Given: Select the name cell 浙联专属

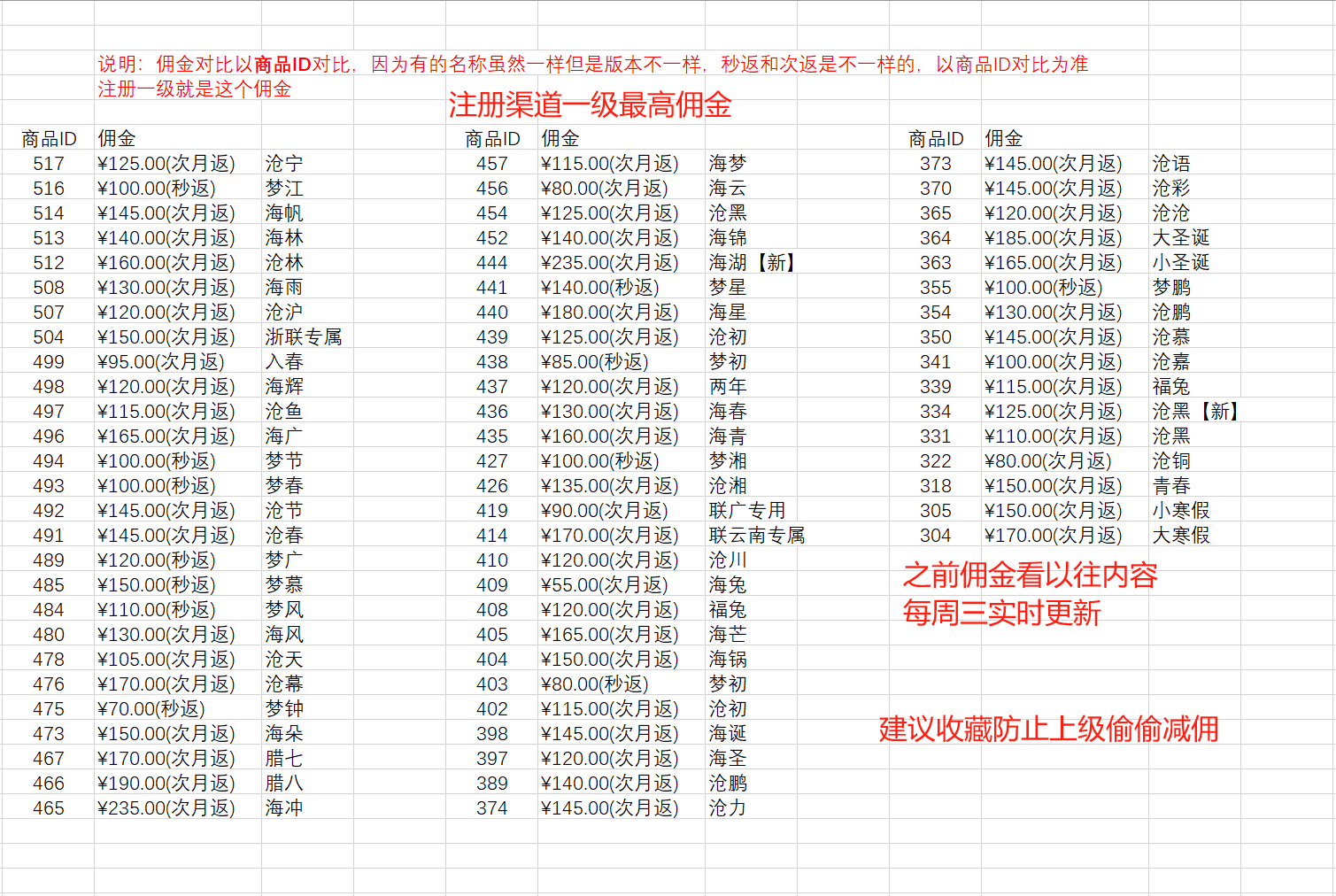Looking at the screenshot, I should (307, 337).
